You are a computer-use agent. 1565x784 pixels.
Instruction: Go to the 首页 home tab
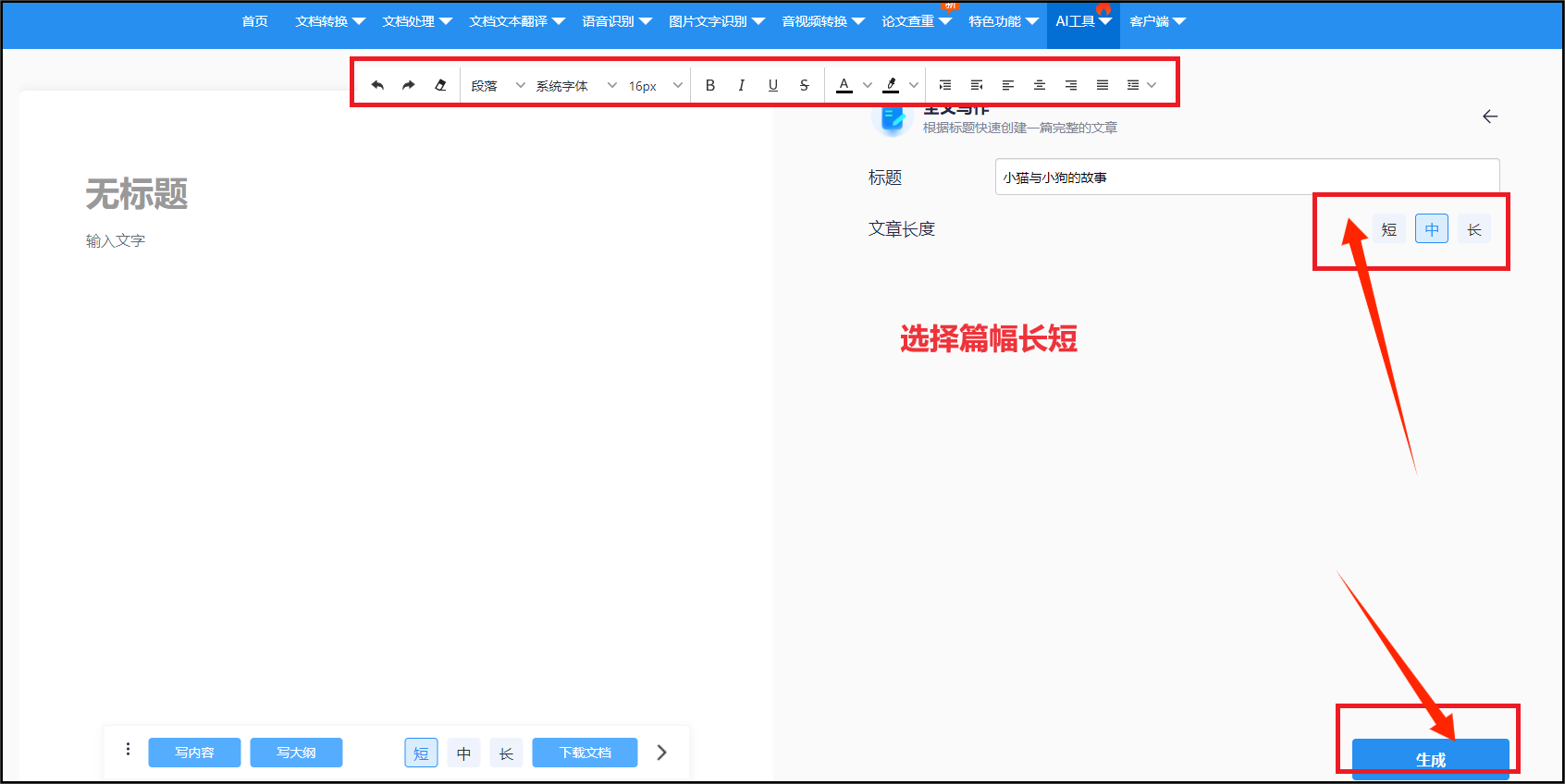pyautogui.click(x=254, y=21)
